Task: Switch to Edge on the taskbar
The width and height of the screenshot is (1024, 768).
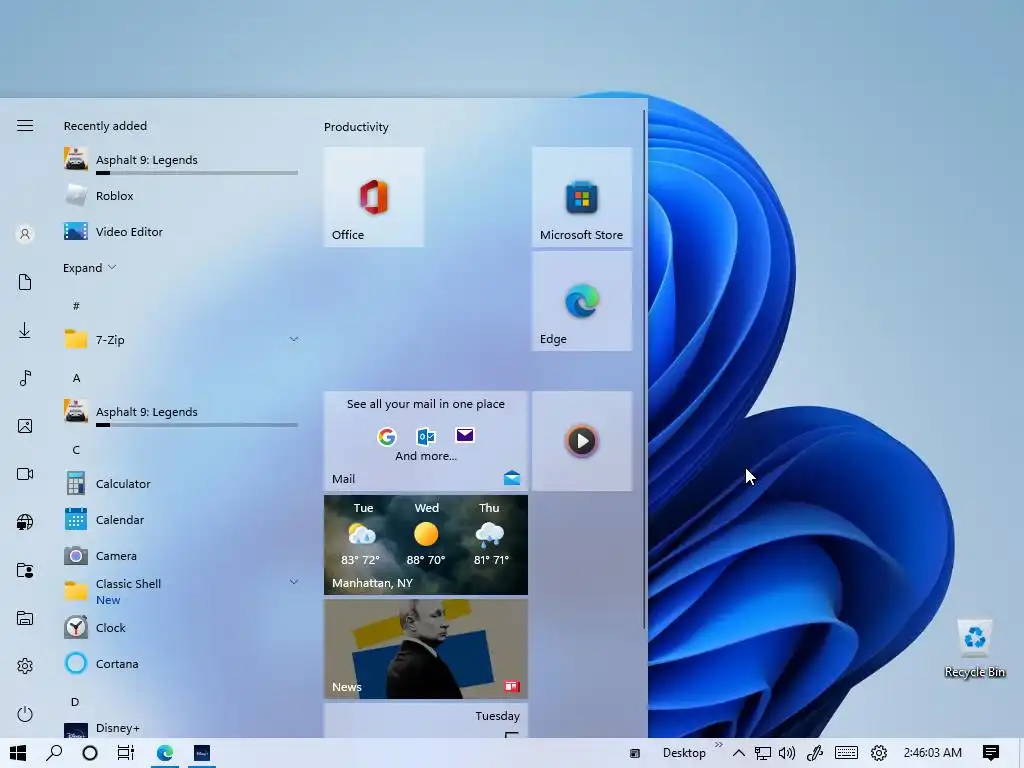Action: [x=165, y=753]
